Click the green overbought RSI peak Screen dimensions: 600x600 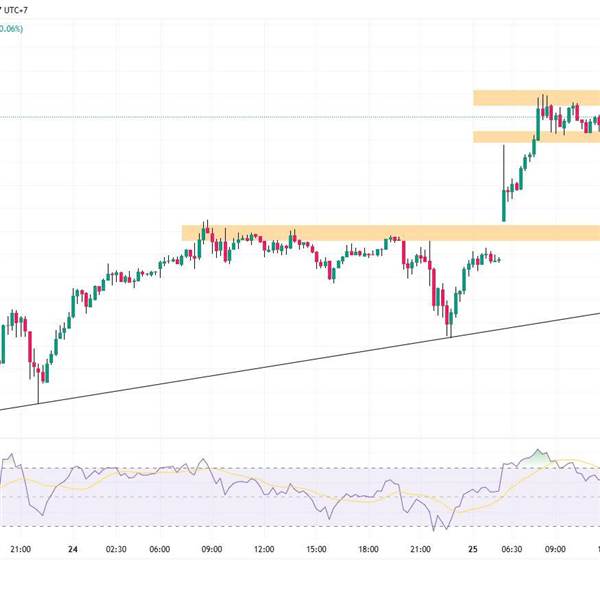click(x=541, y=457)
